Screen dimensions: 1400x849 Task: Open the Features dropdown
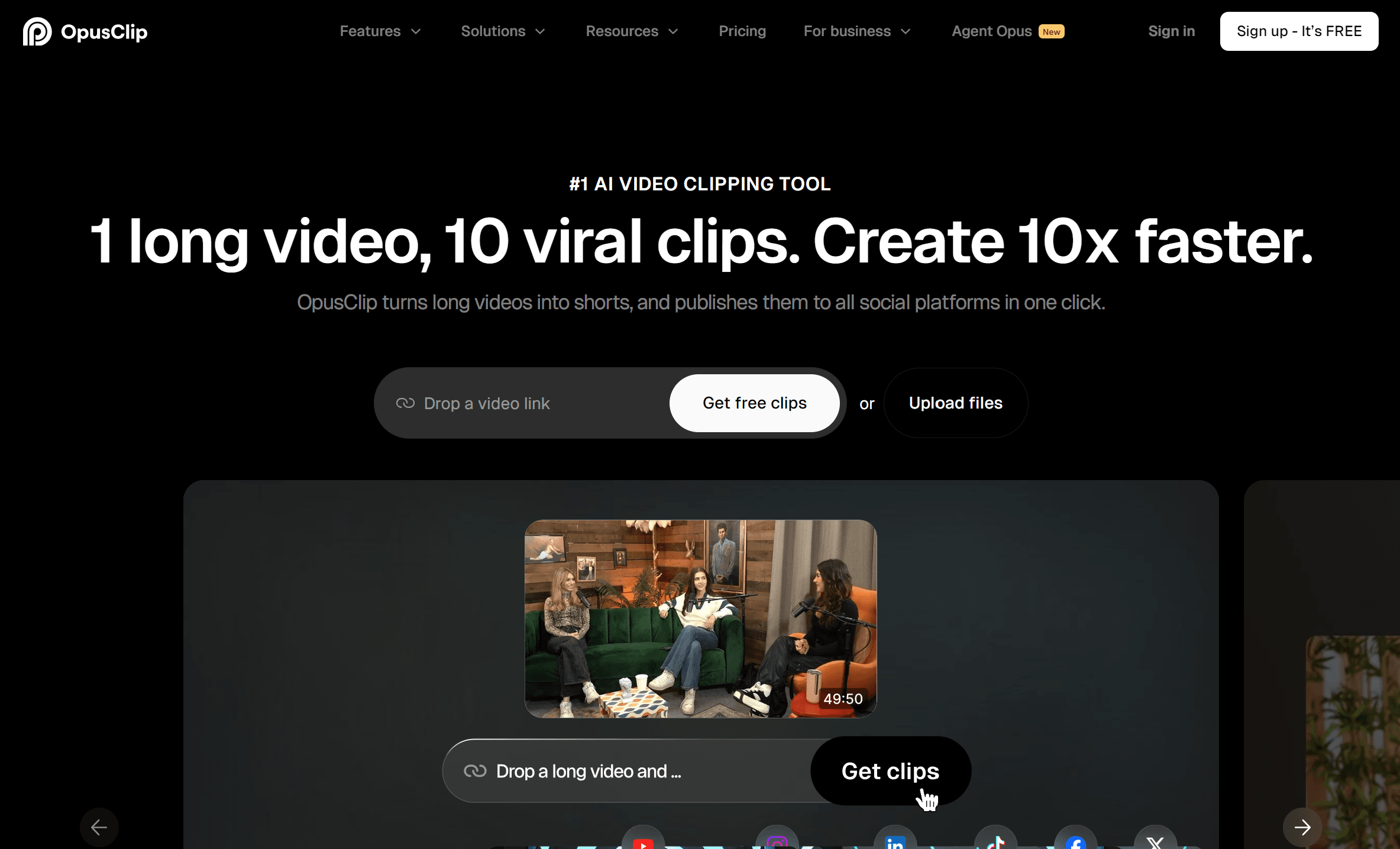point(379,31)
